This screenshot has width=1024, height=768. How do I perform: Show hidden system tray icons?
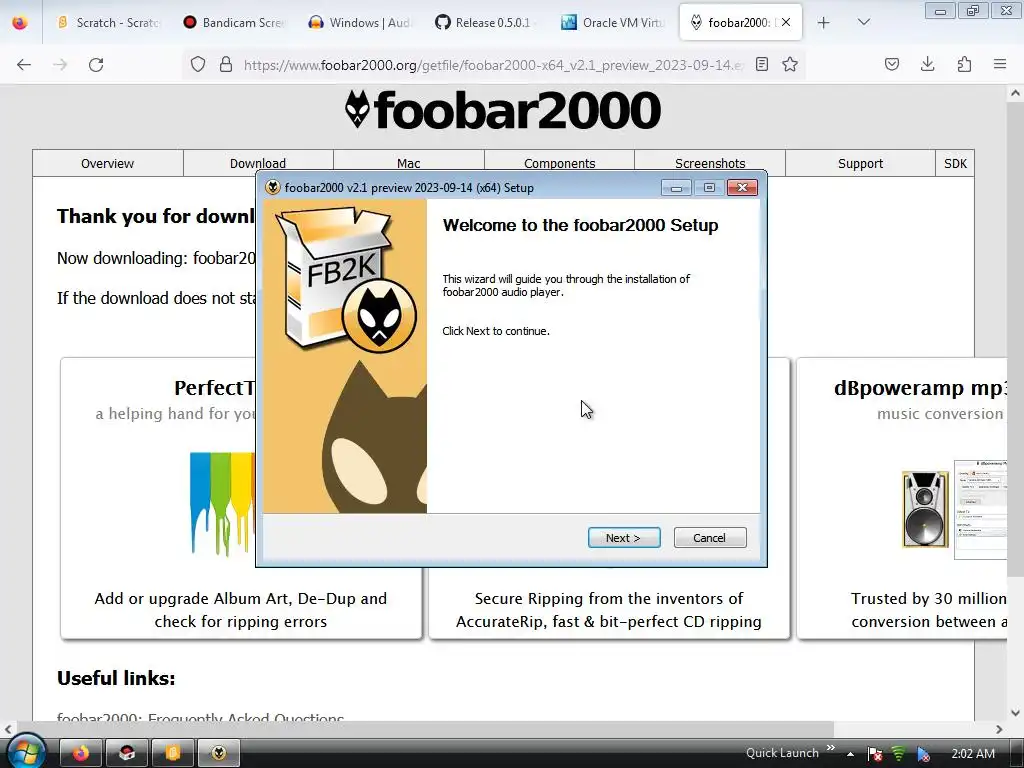point(850,754)
